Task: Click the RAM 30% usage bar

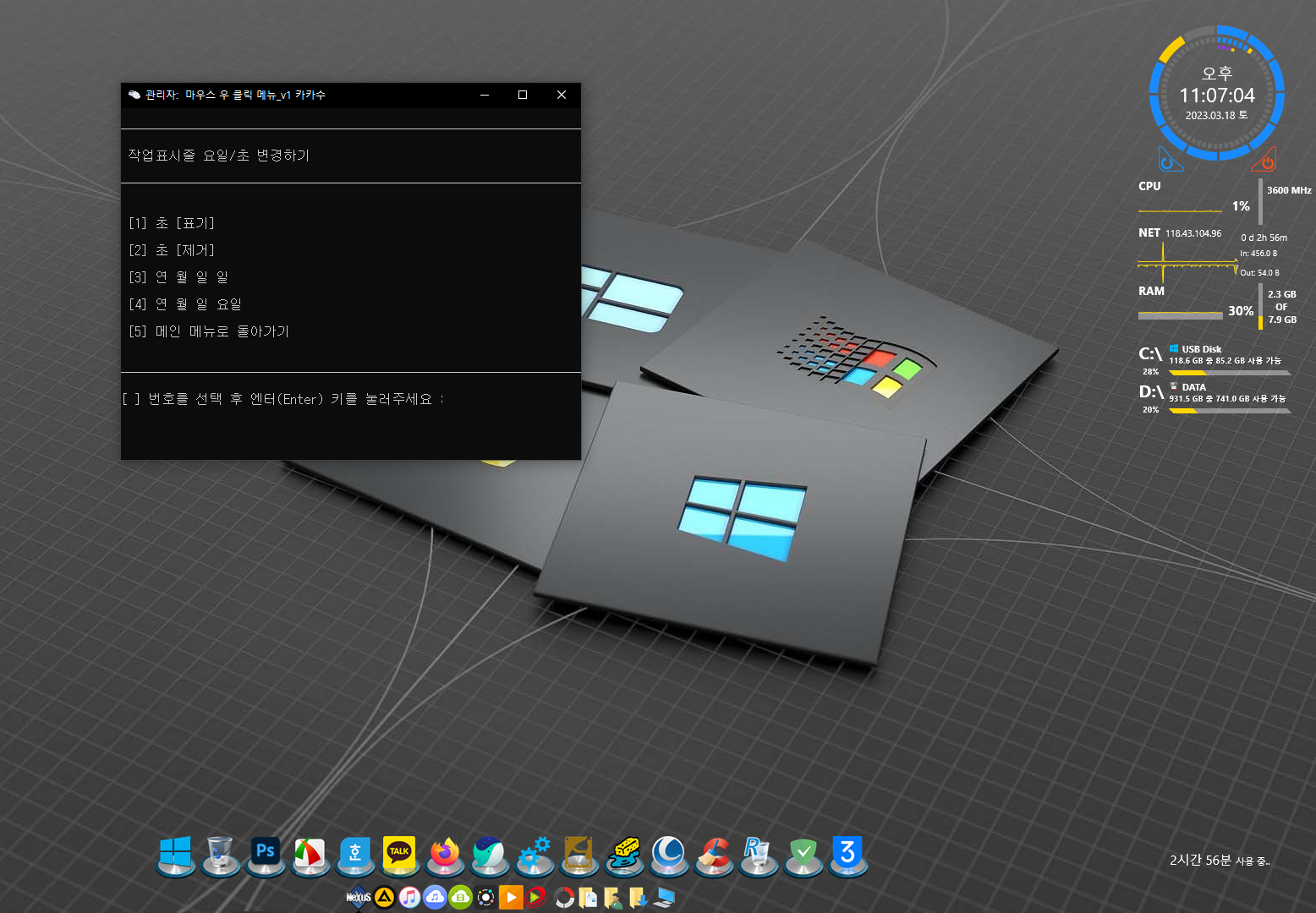Action: [1181, 315]
